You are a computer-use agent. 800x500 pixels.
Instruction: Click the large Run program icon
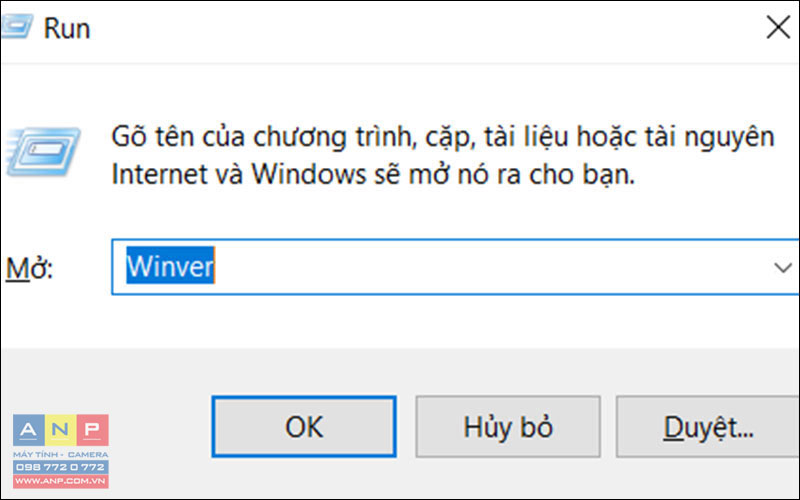[43, 152]
